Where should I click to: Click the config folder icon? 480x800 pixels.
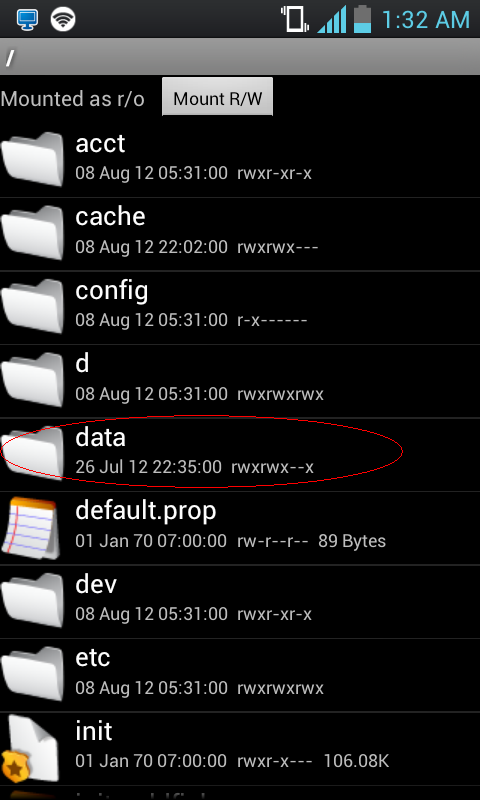point(32,306)
